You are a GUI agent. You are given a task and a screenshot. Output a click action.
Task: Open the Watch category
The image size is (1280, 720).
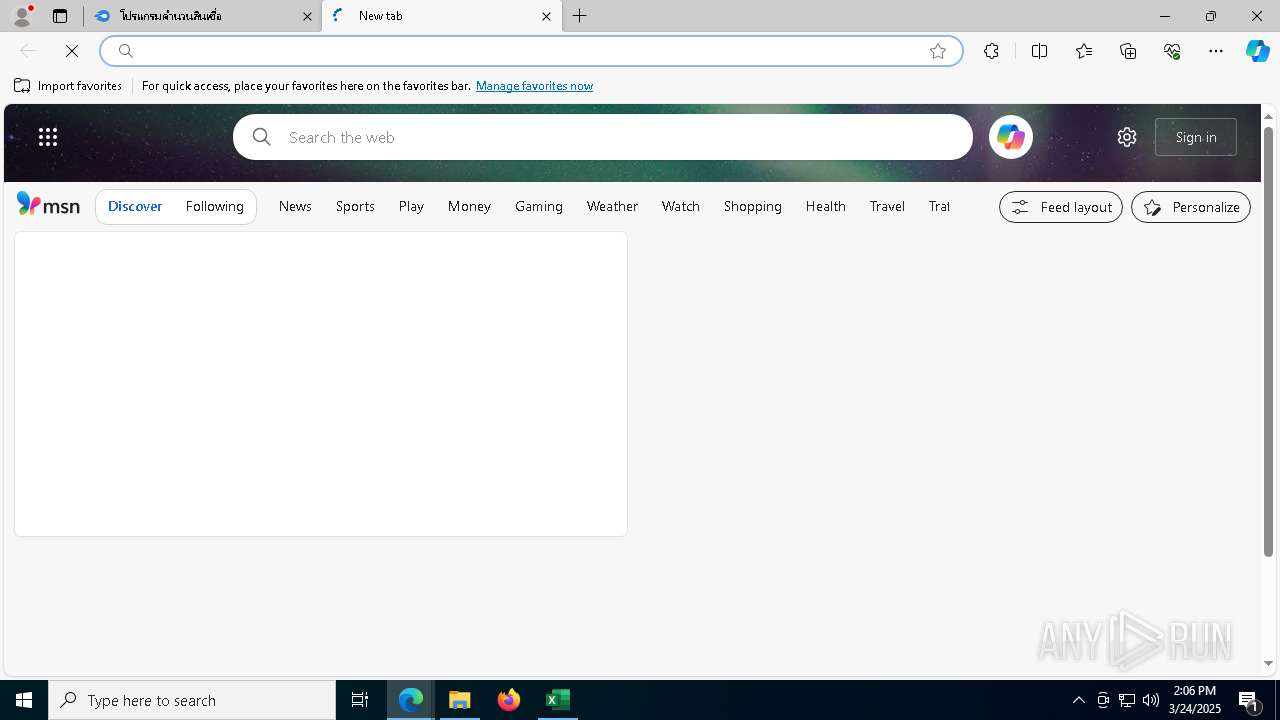(x=681, y=206)
